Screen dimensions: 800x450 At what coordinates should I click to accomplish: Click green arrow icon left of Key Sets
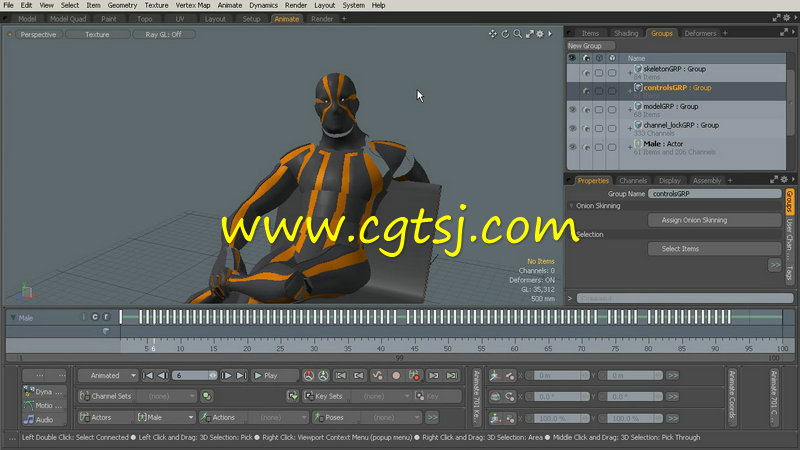293,396
